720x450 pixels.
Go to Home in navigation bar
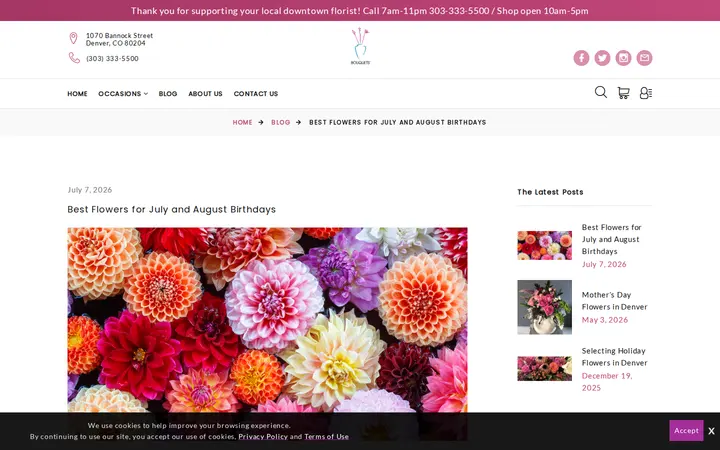coord(77,94)
